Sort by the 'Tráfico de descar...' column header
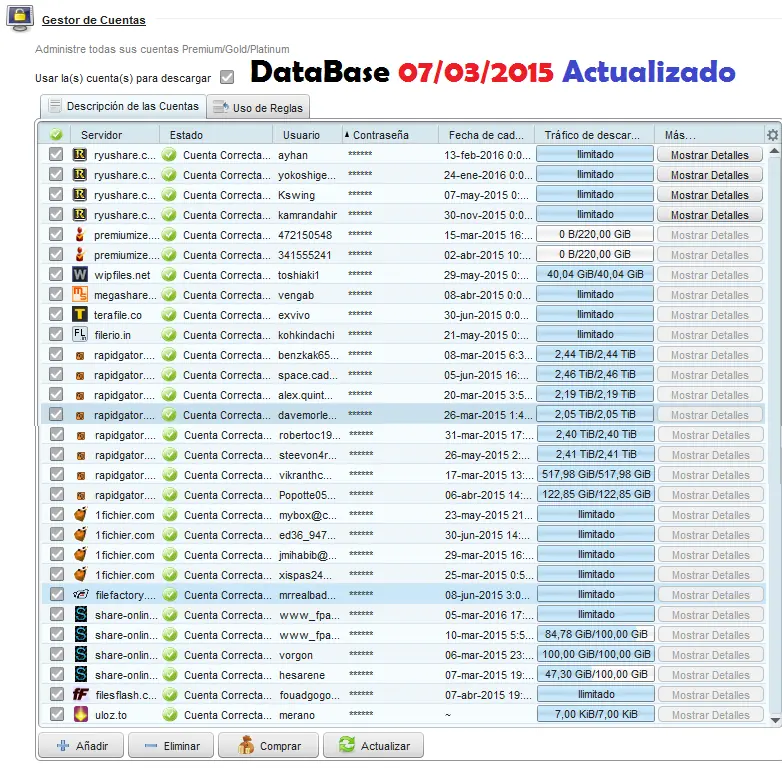Screen dimensions: 782x768 (x=592, y=135)
